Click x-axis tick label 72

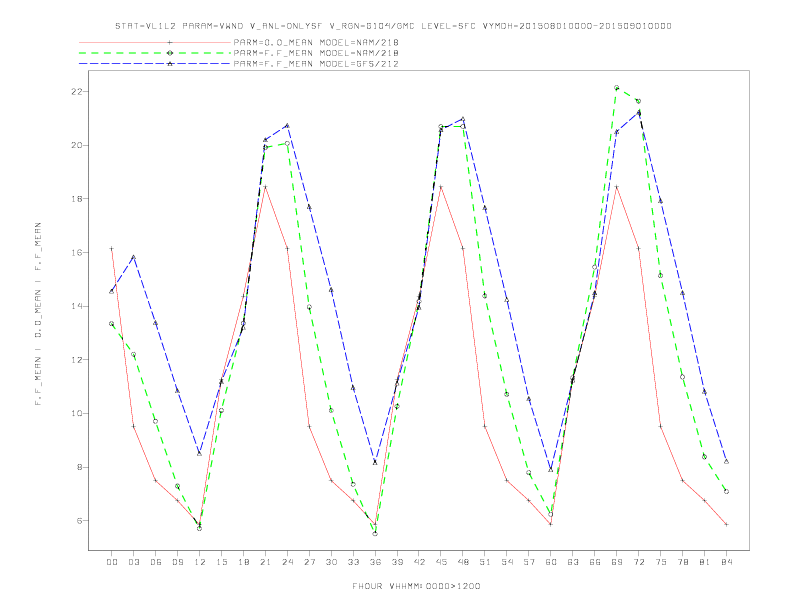tap(639, 562)
